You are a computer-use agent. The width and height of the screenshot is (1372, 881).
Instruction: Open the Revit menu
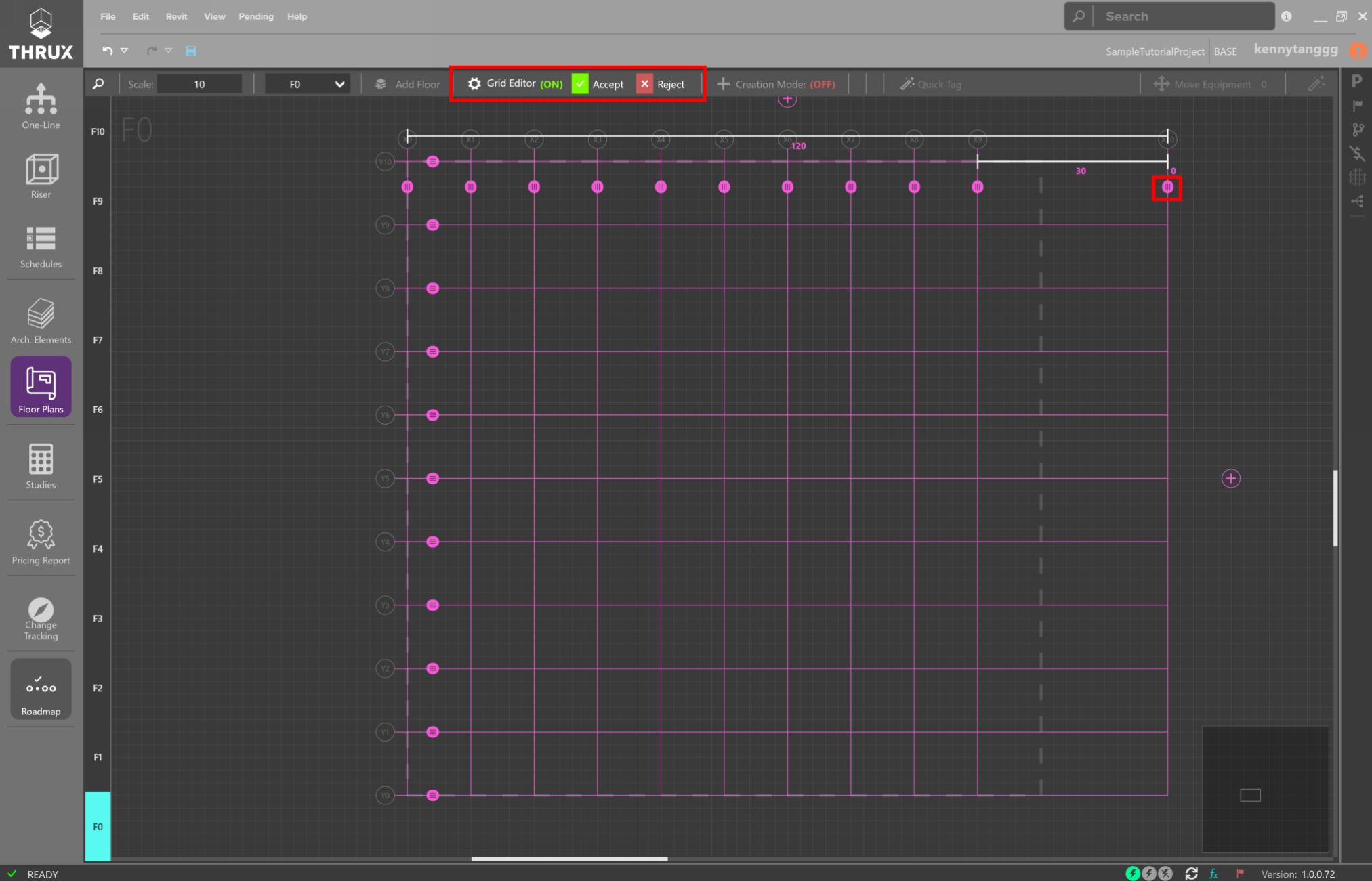coord(176,16)
